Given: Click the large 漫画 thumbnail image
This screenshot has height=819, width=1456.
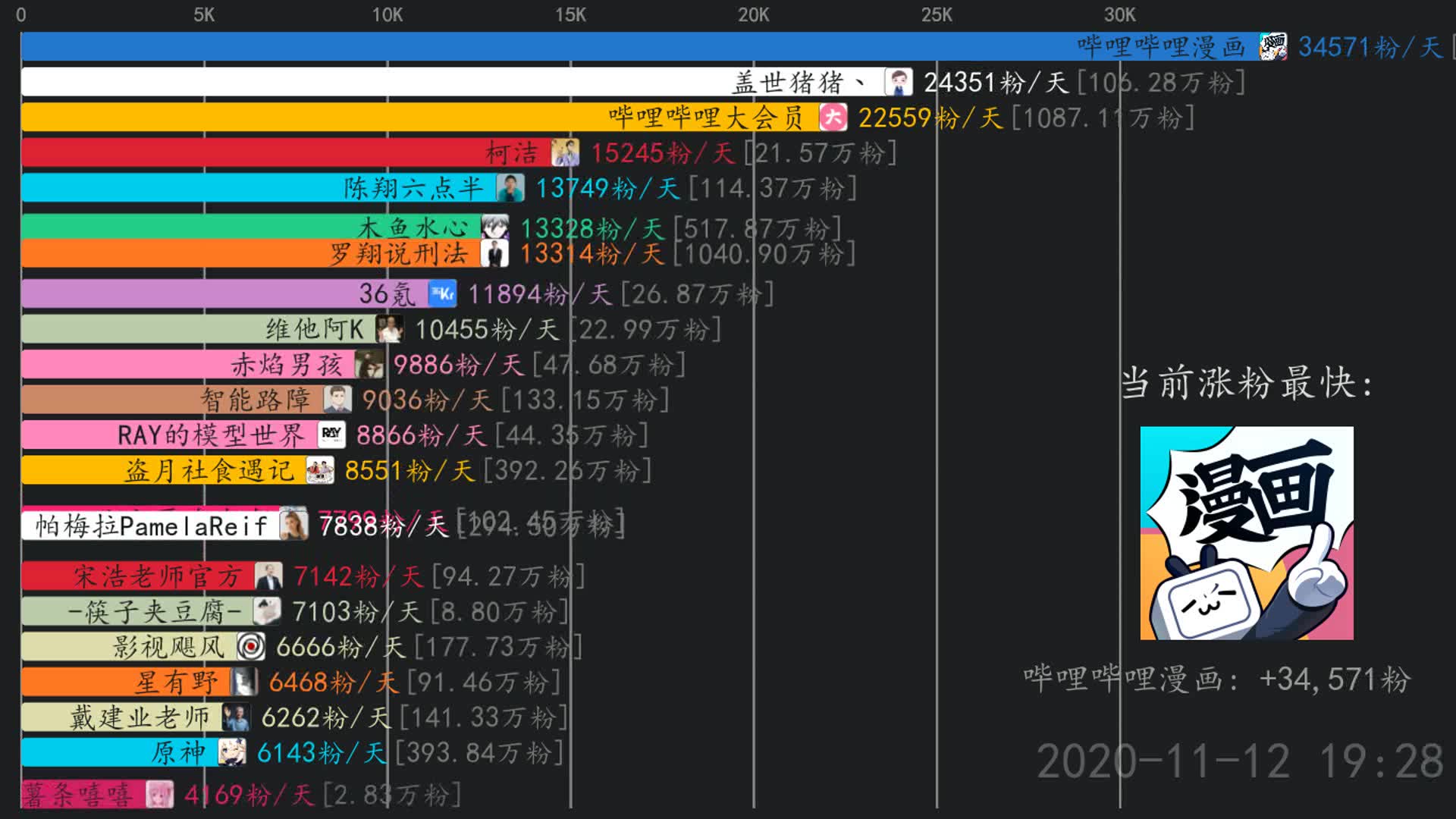Looking at the screenshot, I should coord(1247,533).
